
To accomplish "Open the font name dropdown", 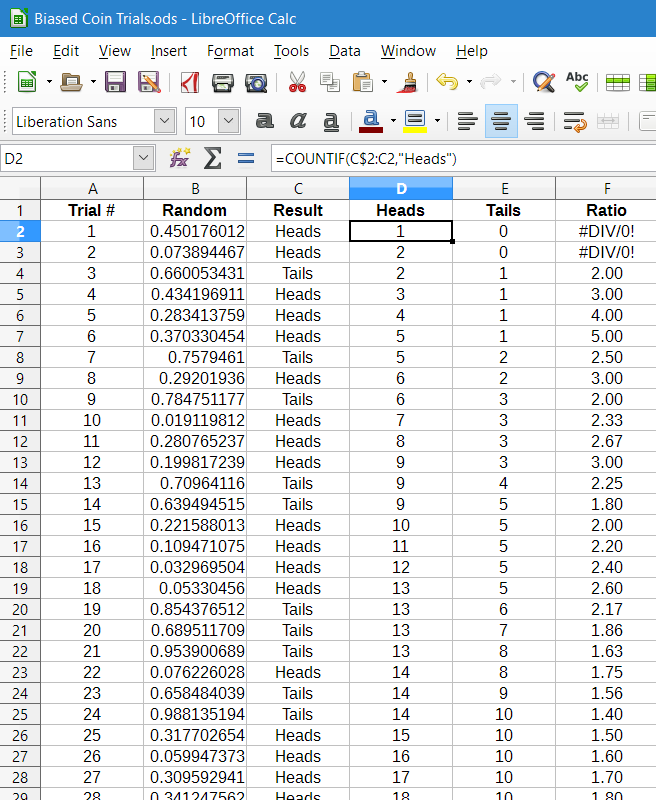I will [164, 121].
